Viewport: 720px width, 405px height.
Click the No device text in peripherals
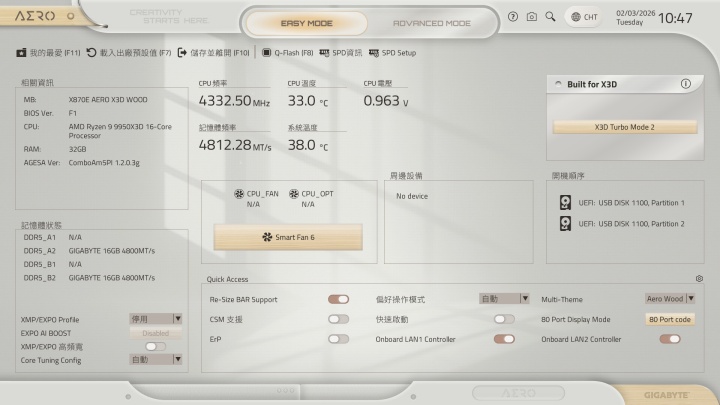click(412, 196)
